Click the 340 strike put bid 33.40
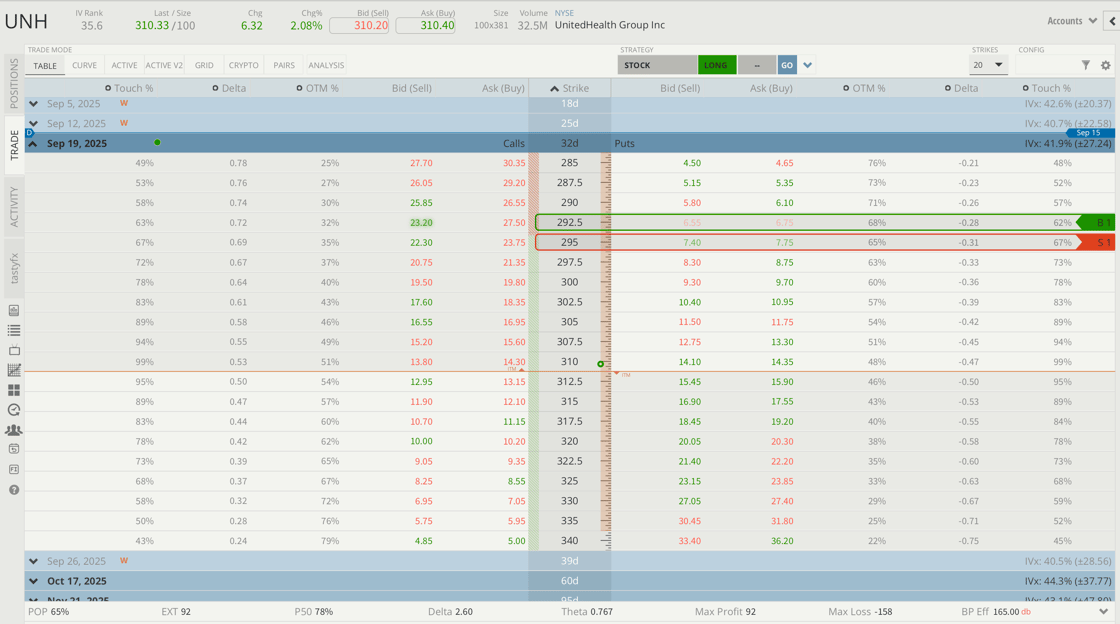 click(689, 541)
